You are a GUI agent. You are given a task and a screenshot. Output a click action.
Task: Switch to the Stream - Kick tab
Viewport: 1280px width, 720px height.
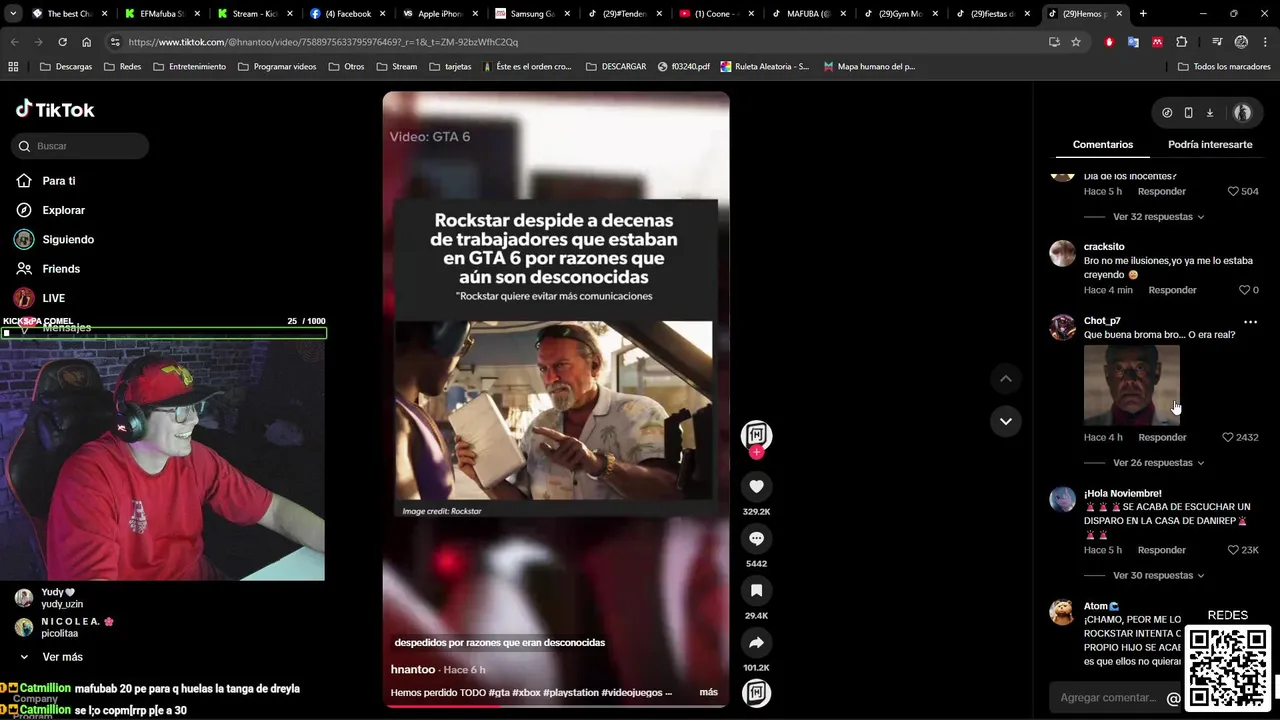pos(254,14)
